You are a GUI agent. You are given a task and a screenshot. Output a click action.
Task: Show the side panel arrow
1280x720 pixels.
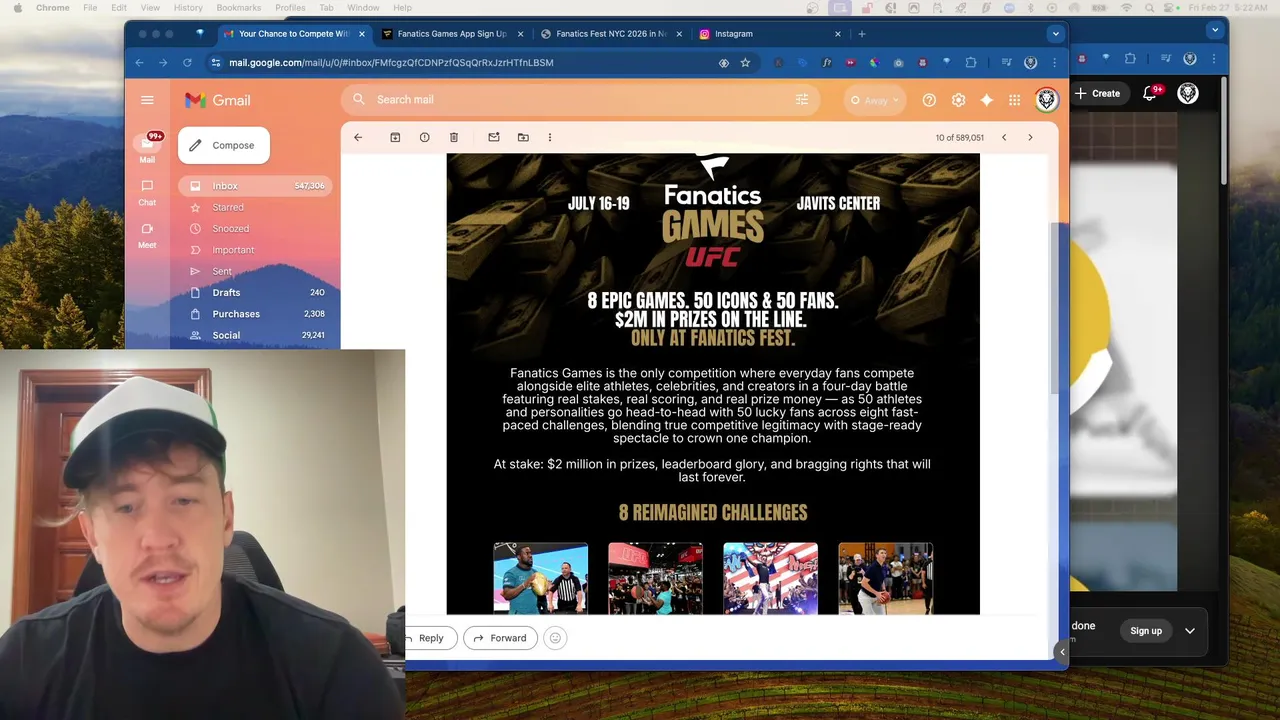1062,652
